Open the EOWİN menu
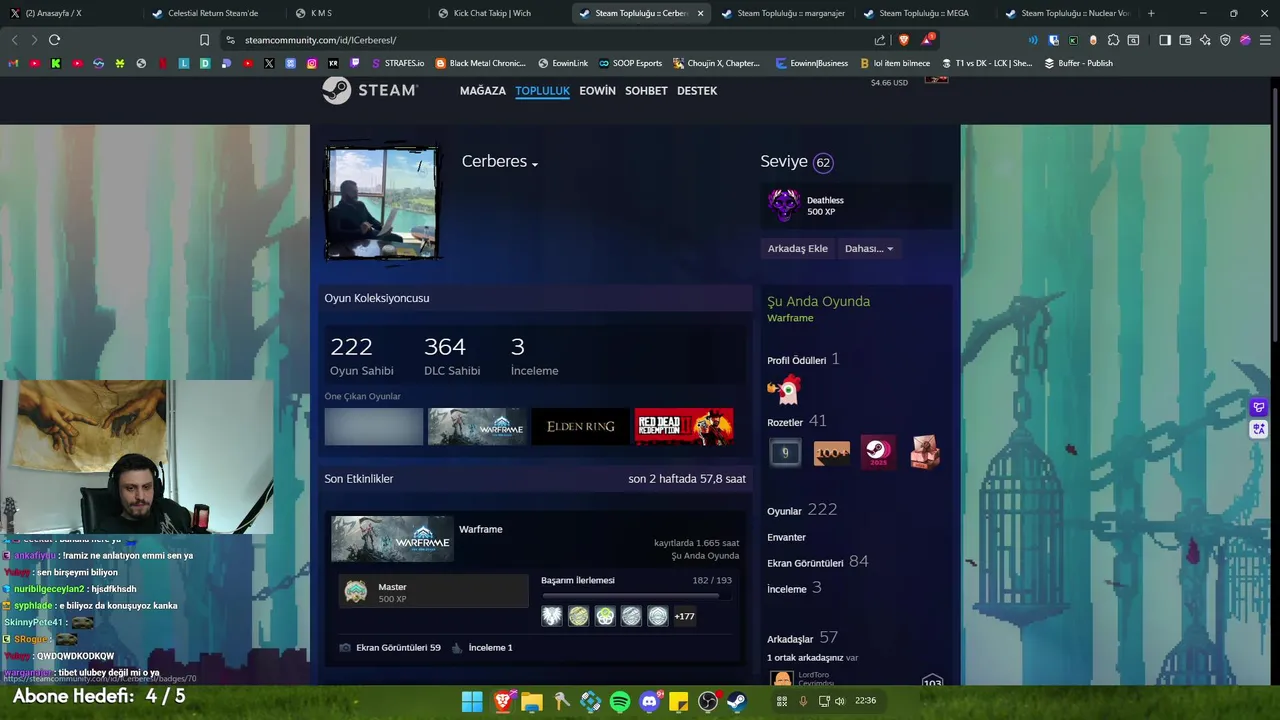 [597, 91]
